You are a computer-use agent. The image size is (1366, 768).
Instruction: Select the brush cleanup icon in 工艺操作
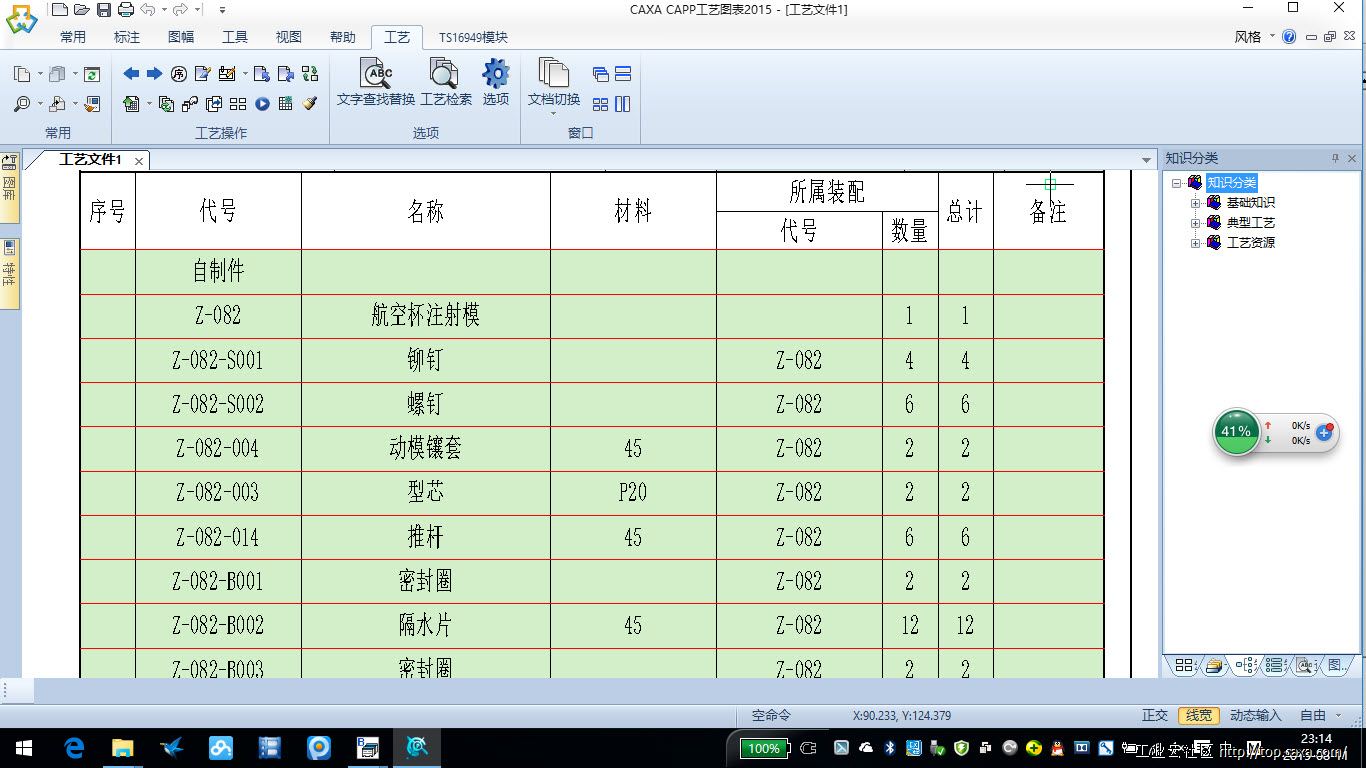coord(307,103)
